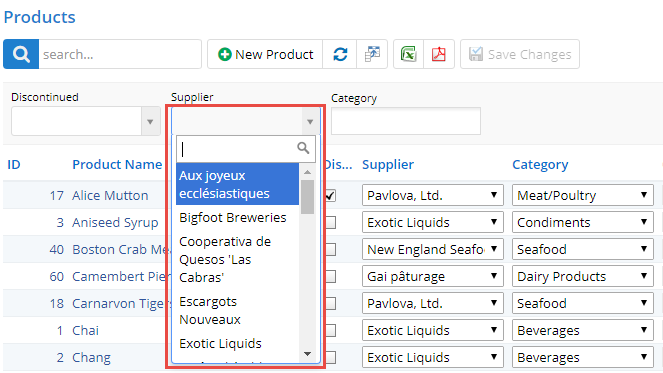Viewport: 663px width, 373px height.
Task: Open Chai product link
Action: (85, 330)
